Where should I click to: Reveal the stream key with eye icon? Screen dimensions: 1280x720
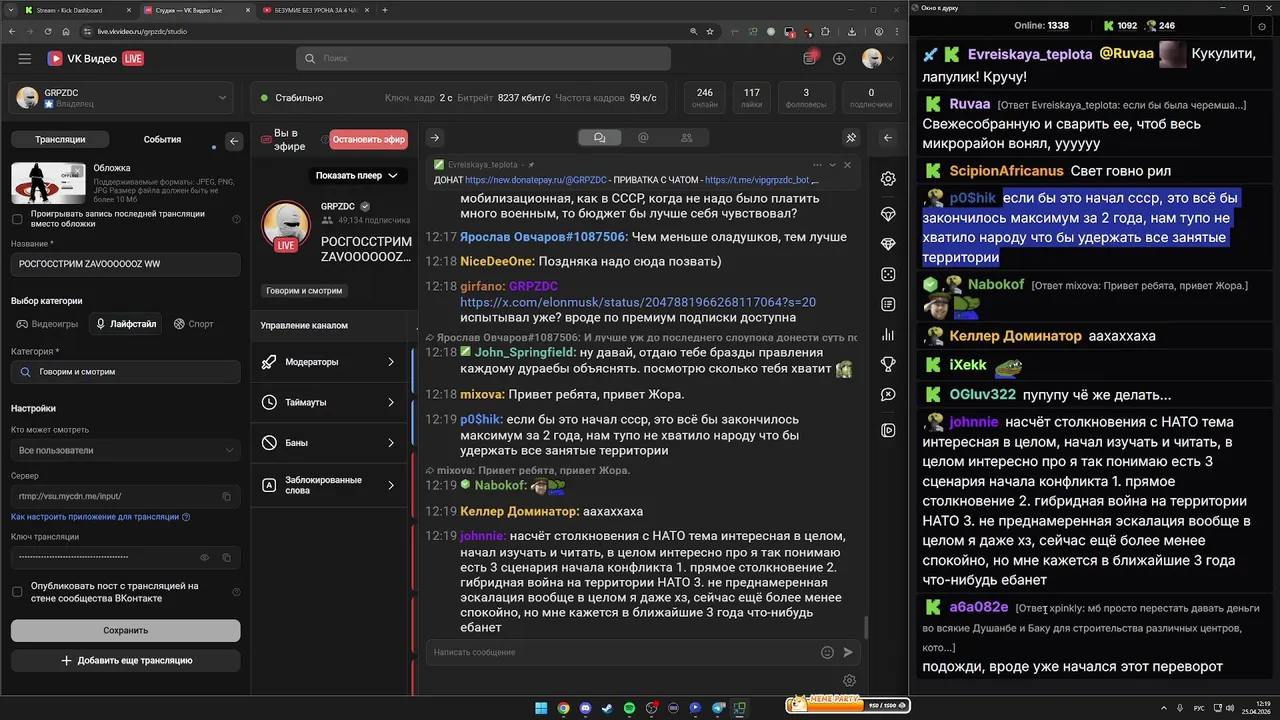tap(205, 557)
